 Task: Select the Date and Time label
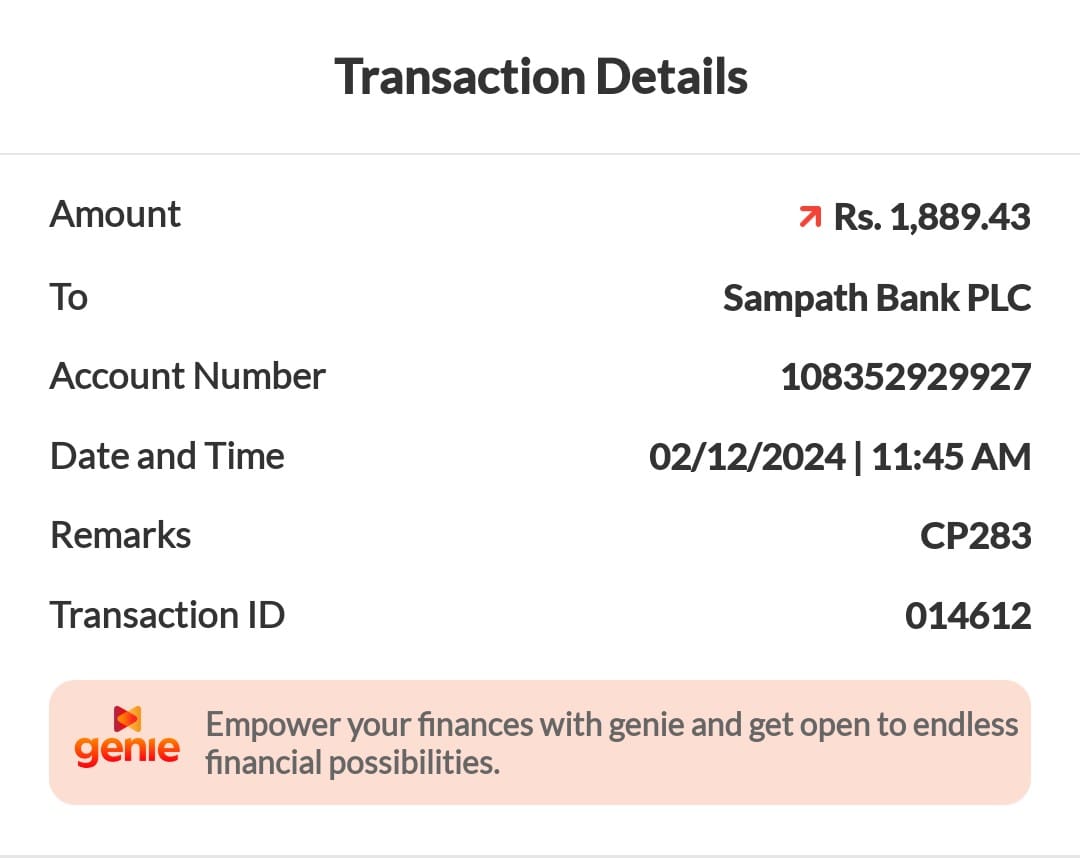click(167, 456)
